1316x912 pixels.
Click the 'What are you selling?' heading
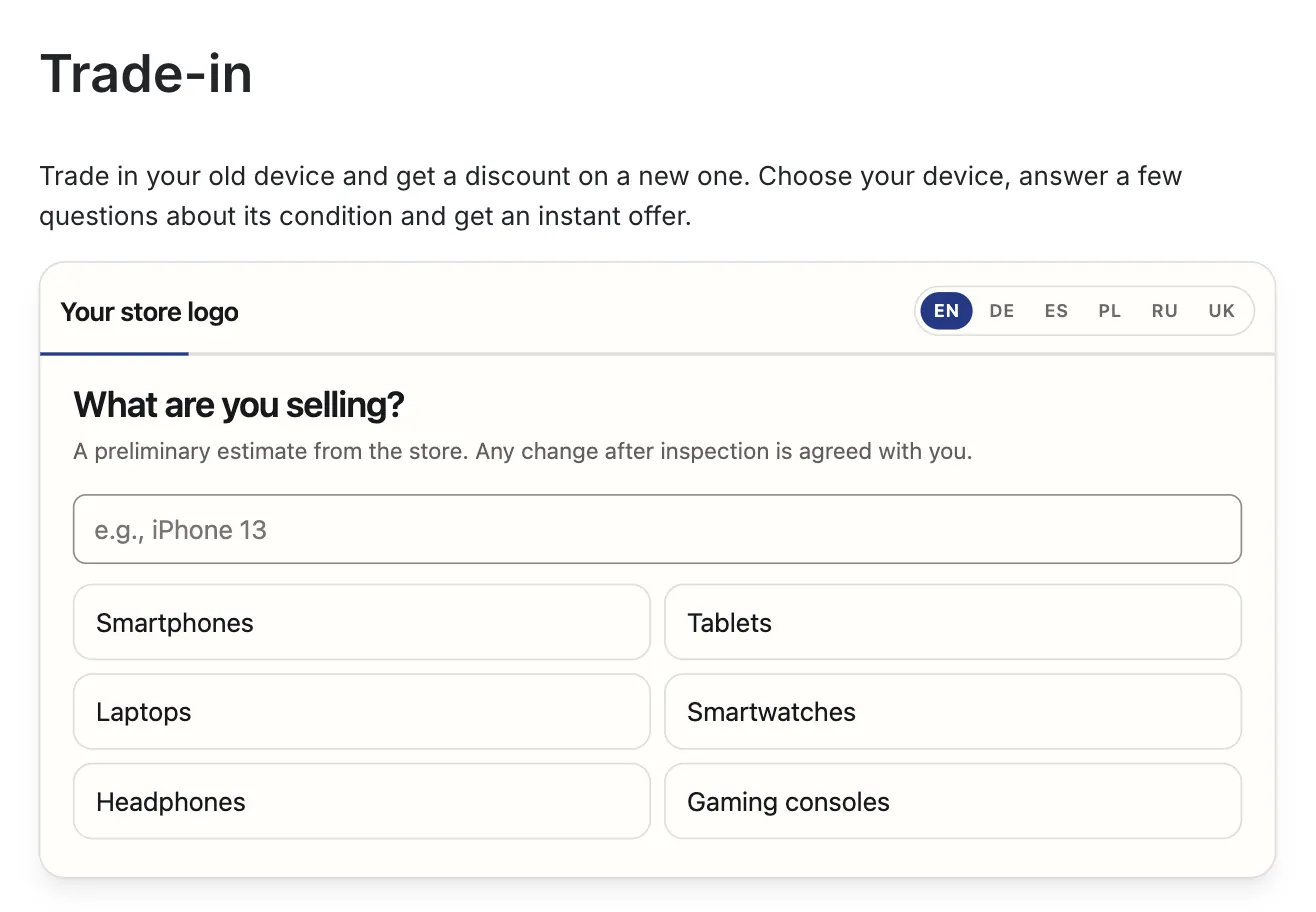pyautogui.click(x=239, y=405)
